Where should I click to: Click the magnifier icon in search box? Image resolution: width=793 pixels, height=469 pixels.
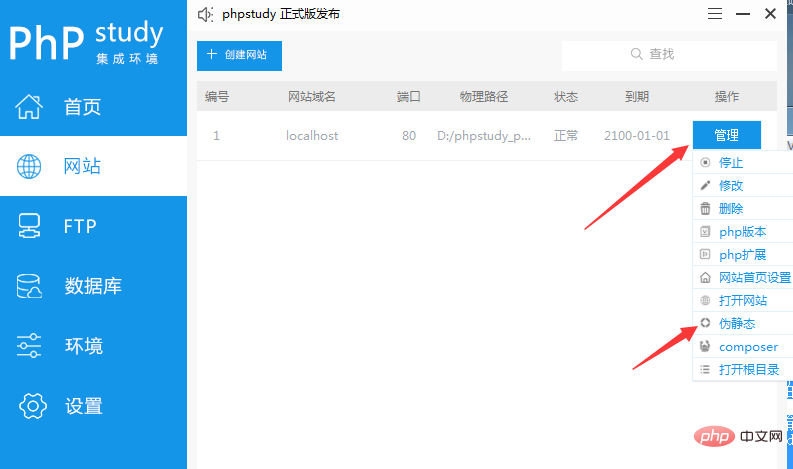click(x=636, y=54)
